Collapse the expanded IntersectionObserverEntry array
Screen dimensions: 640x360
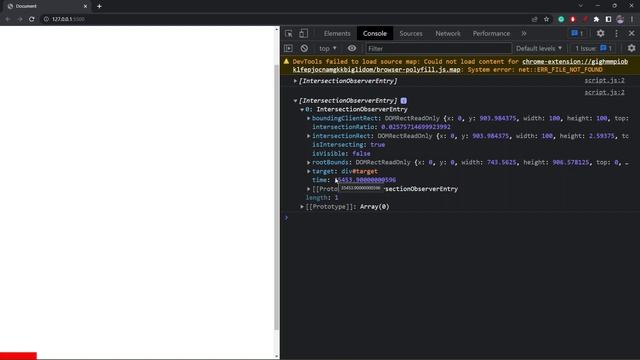pyautogui.click(x=295, y=100)
